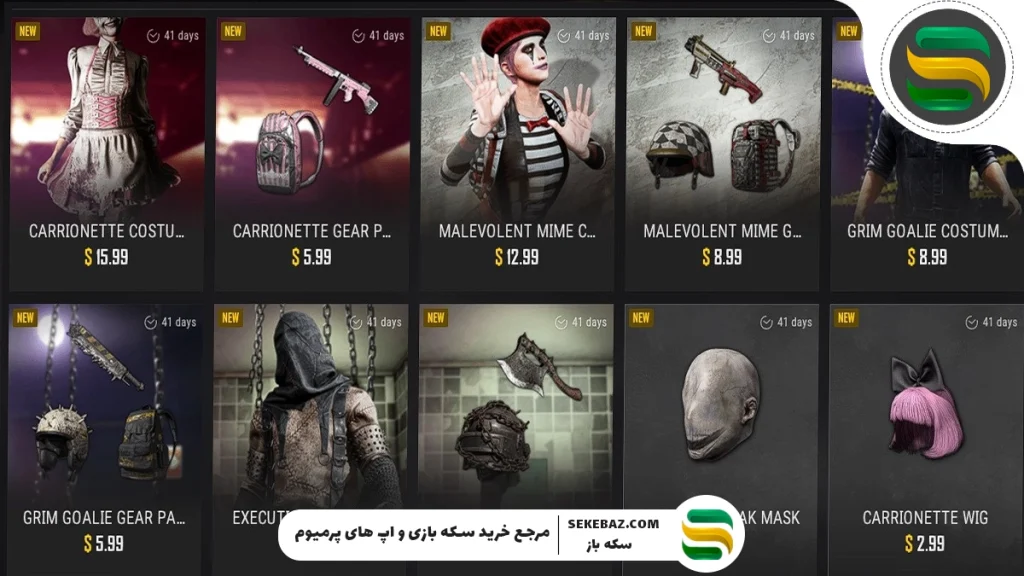Click the $15.99 price on Carrionette Costume

(106, 257)
